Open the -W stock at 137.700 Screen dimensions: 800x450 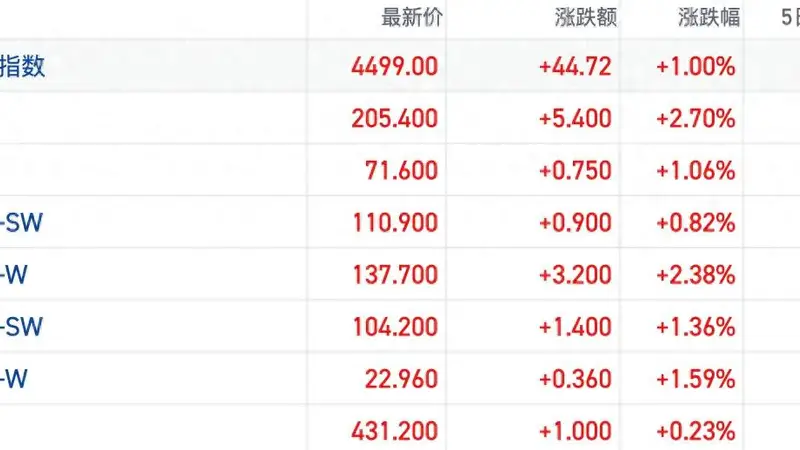14,275
